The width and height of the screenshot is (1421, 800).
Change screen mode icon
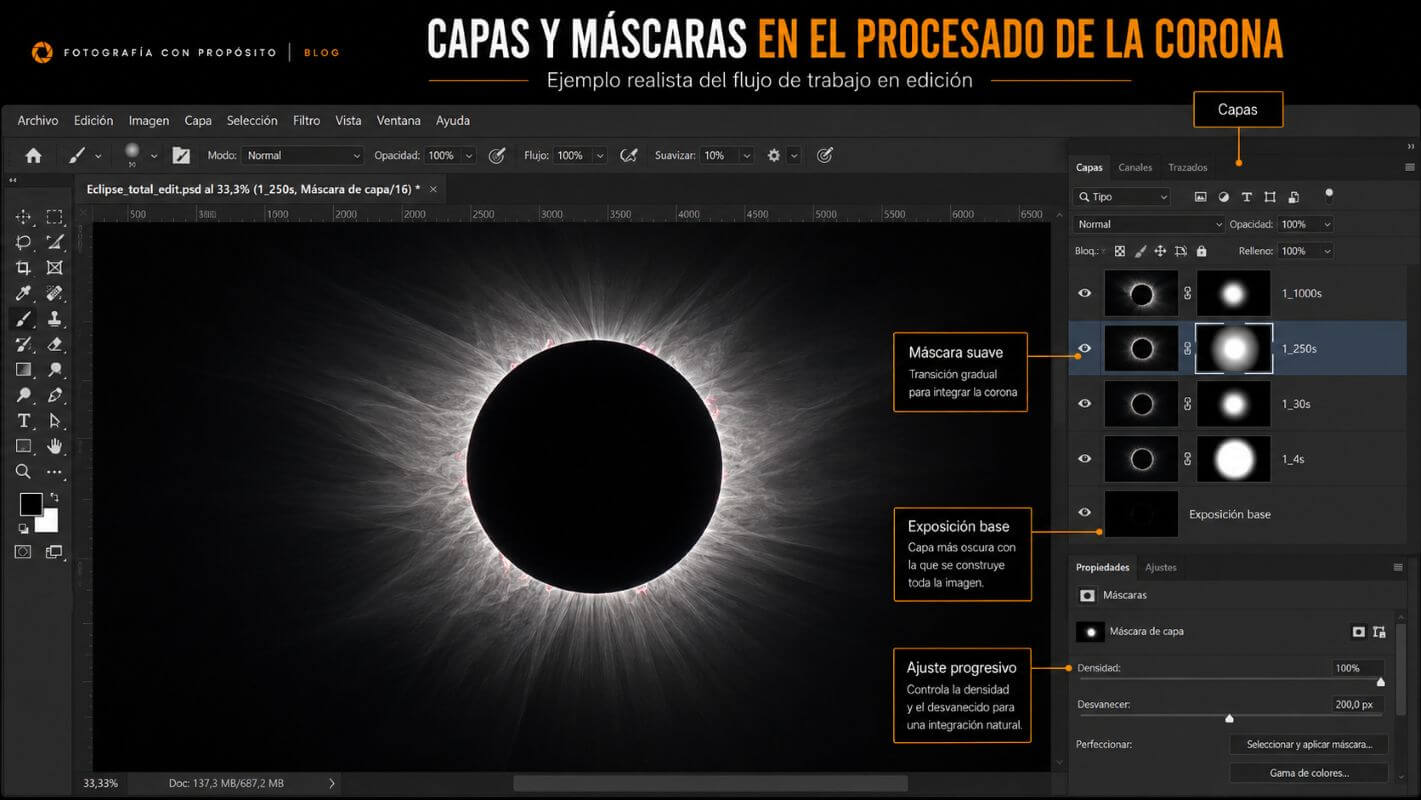[54, 551]
